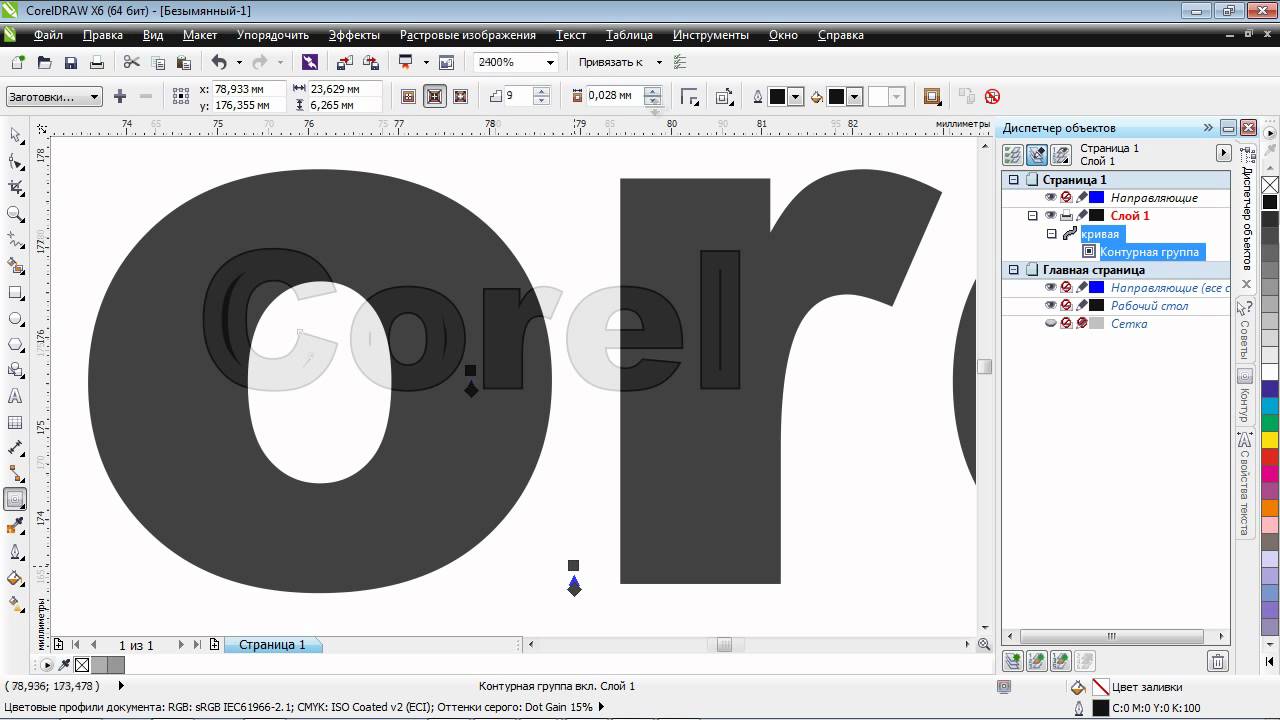Open Object Manager flyout arrow button
This screenshot has width=1280, height=720.
pyautogui.click(x=1223, y=154)
